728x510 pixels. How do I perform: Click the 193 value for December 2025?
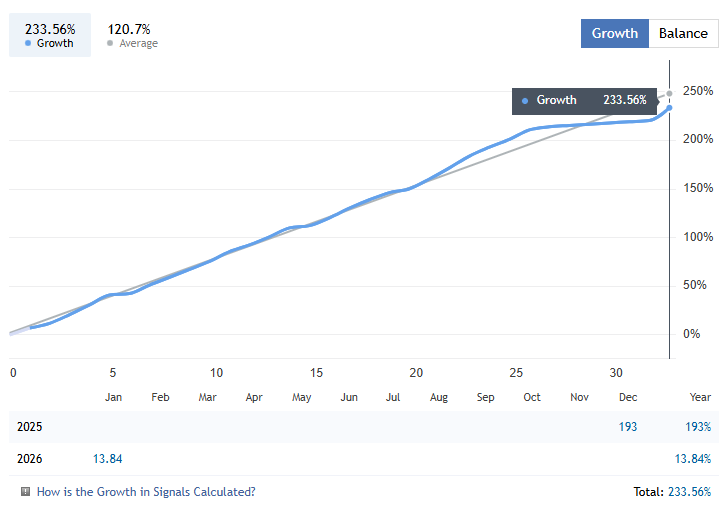(x=628, y=427)
